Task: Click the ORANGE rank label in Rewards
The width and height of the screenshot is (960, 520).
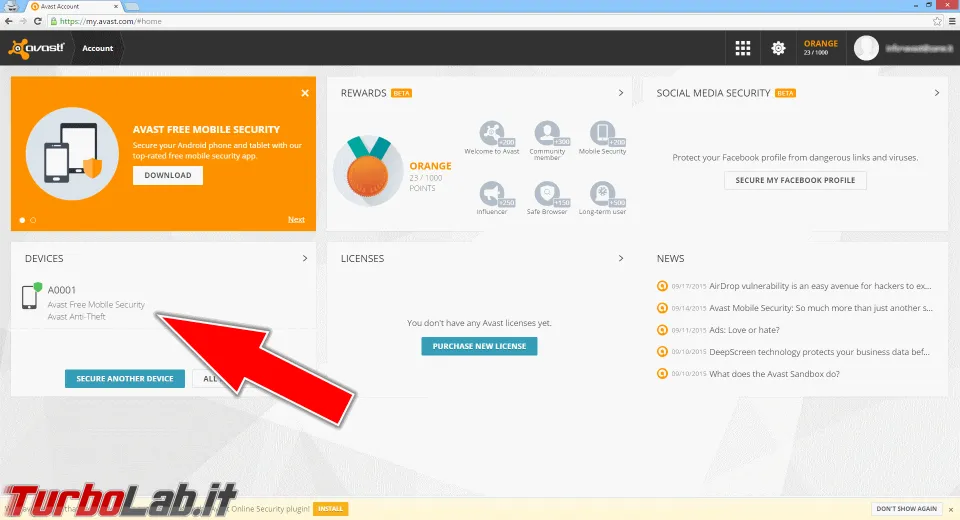Action: coord(430,166)
